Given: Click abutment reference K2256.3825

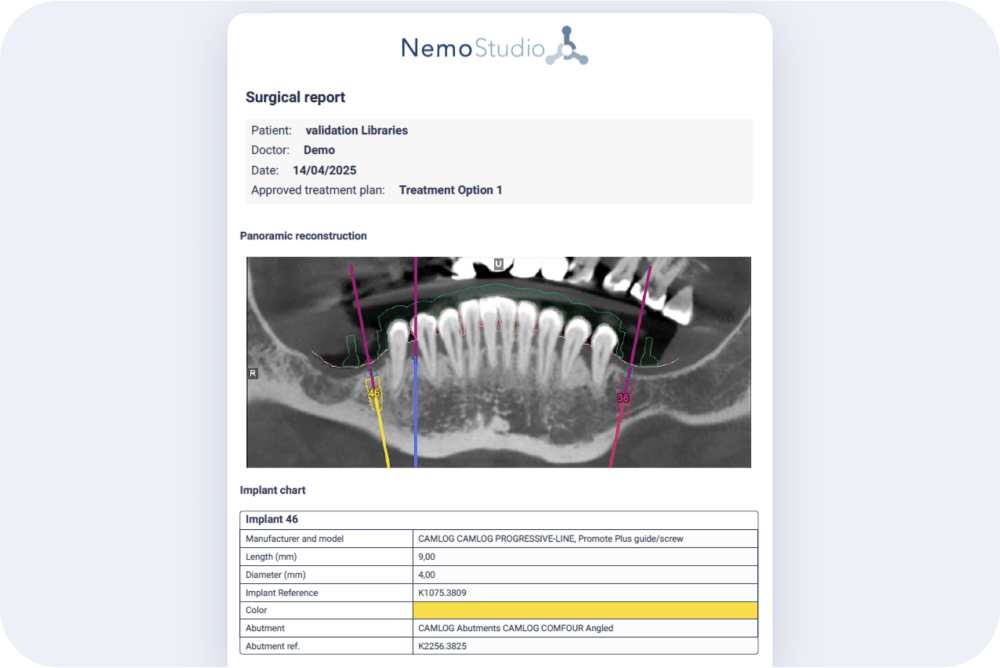Looking at the screenshot, I should point(442,646).
